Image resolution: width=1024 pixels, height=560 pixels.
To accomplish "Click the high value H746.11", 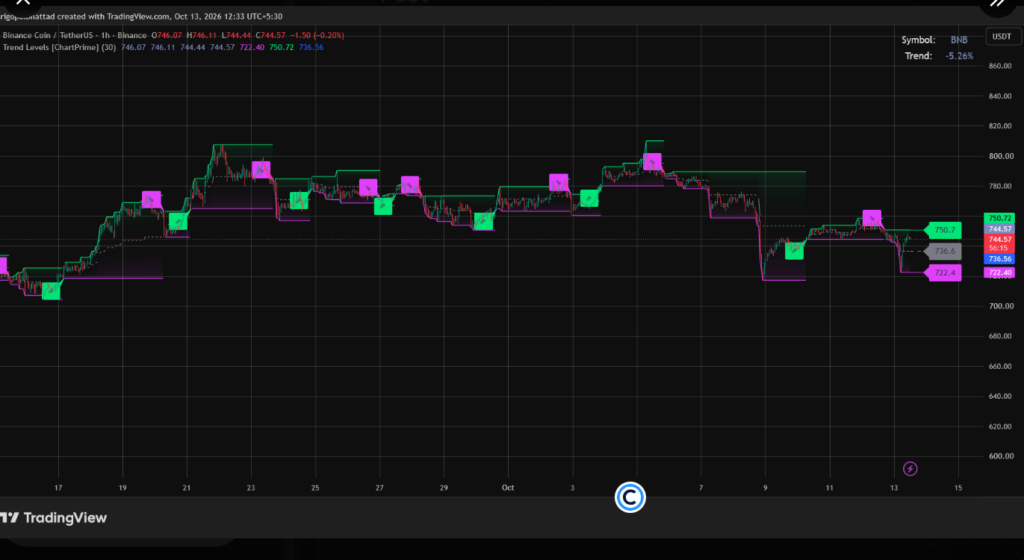I will [201, 35].
